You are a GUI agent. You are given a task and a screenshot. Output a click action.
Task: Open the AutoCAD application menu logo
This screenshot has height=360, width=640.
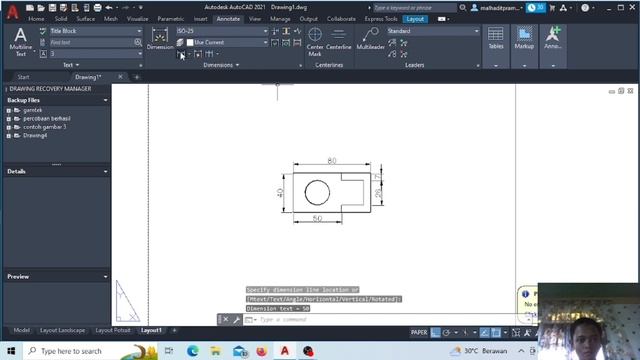coord(13,12)
